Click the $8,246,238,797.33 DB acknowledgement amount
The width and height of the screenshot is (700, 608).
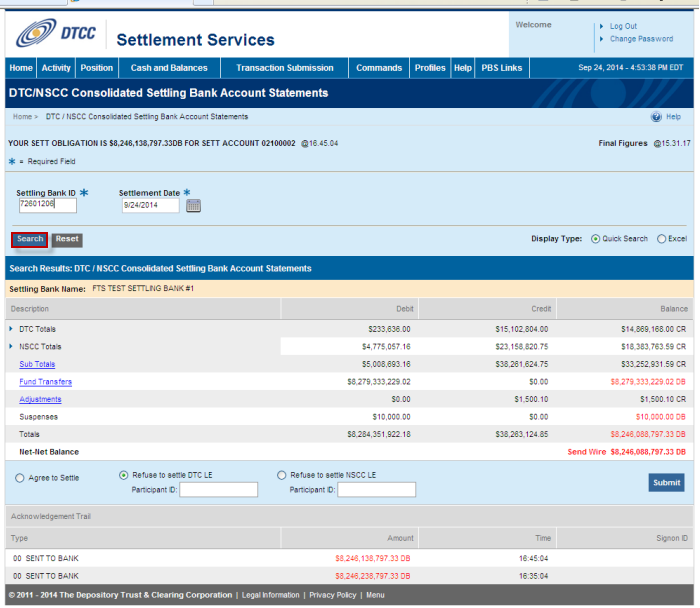click(x=373, y=576)
